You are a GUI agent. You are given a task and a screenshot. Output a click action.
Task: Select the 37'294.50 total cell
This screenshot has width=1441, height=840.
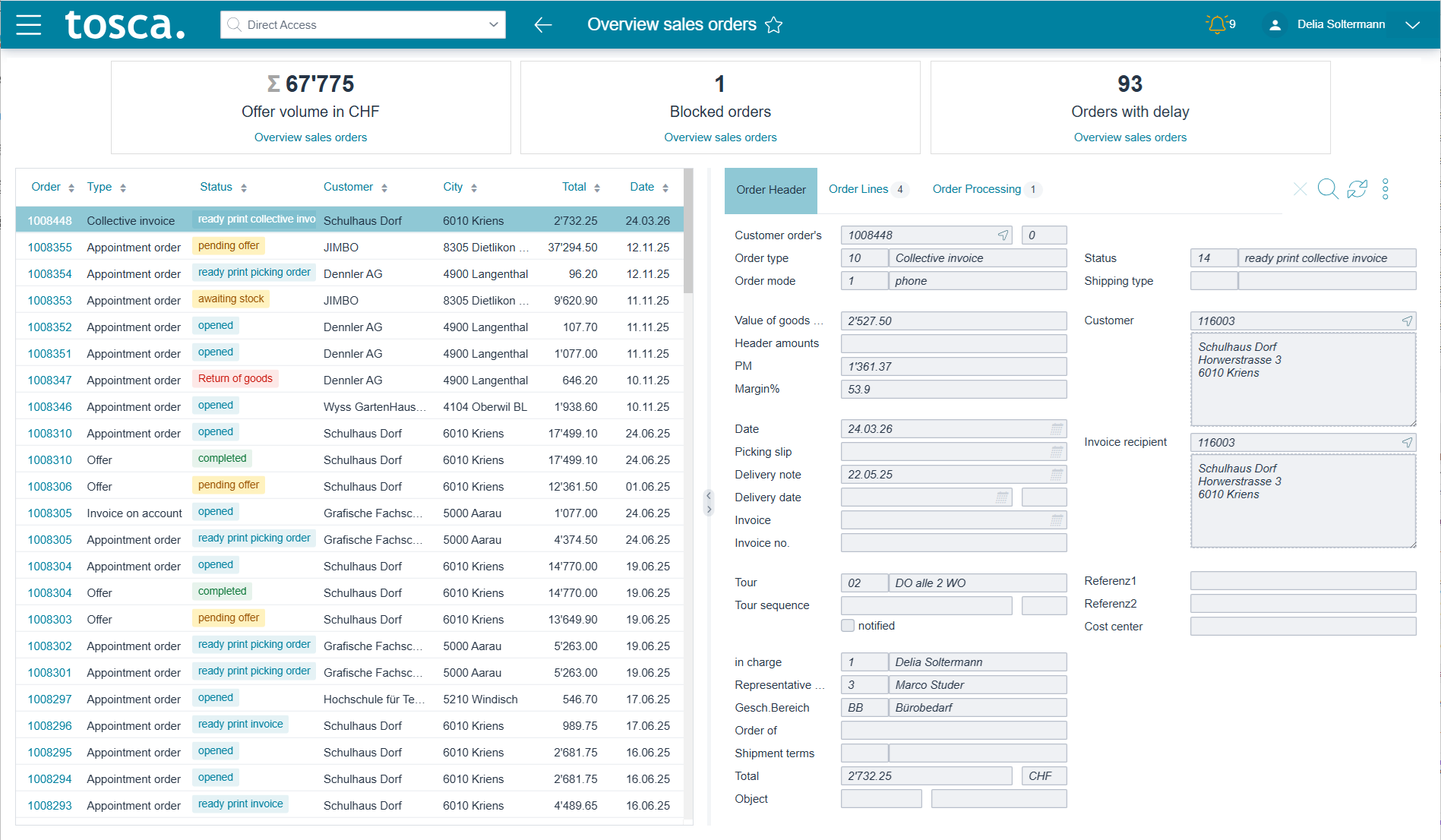point(573,248)
